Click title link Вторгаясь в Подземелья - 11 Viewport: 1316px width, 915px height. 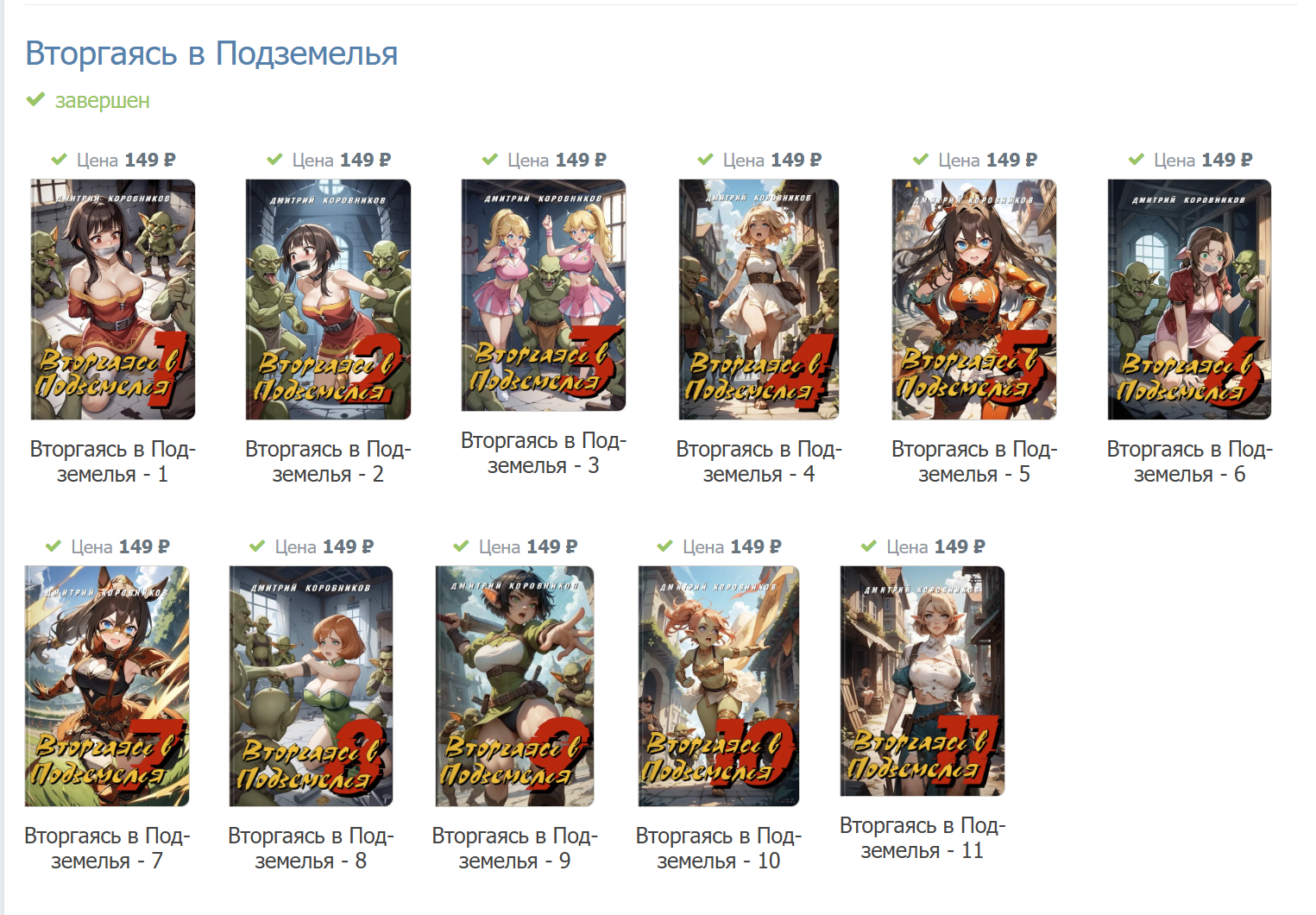pyautogui.click(x=922, y=838)
